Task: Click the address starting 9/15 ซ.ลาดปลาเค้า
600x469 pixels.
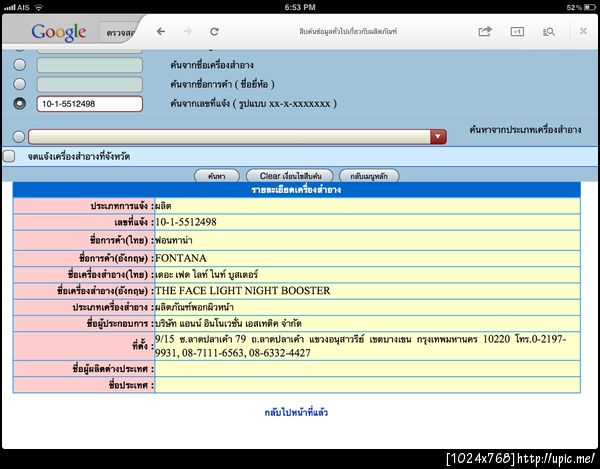Action: [x=360, y=346]
